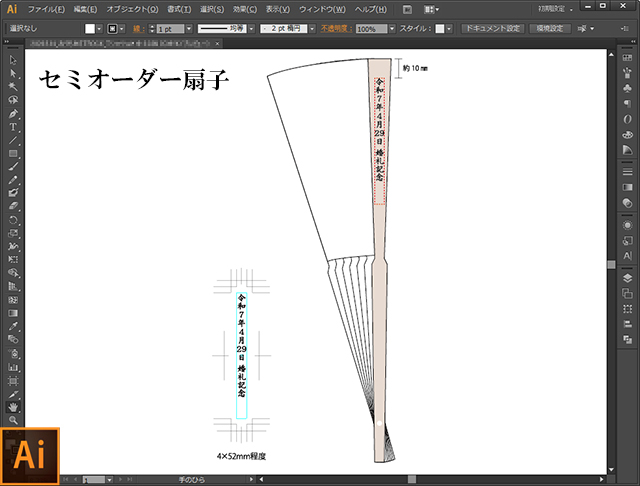Select the Symbol Sprayer tool
Screen dimensions: 640x486
(13, 353)
